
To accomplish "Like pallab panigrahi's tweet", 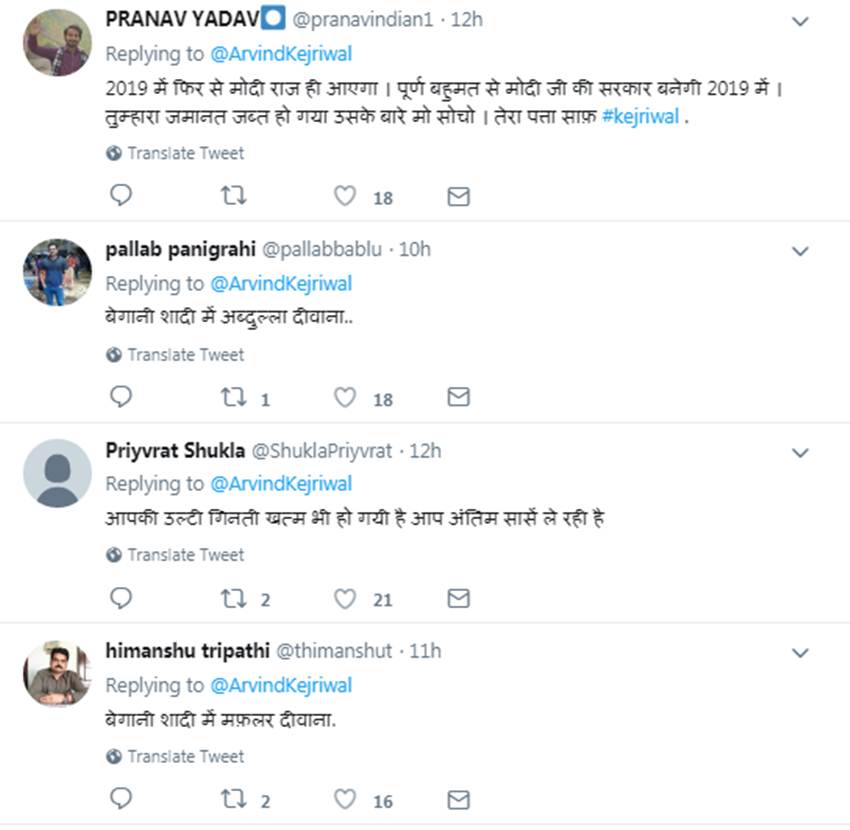I will (345, 398).
